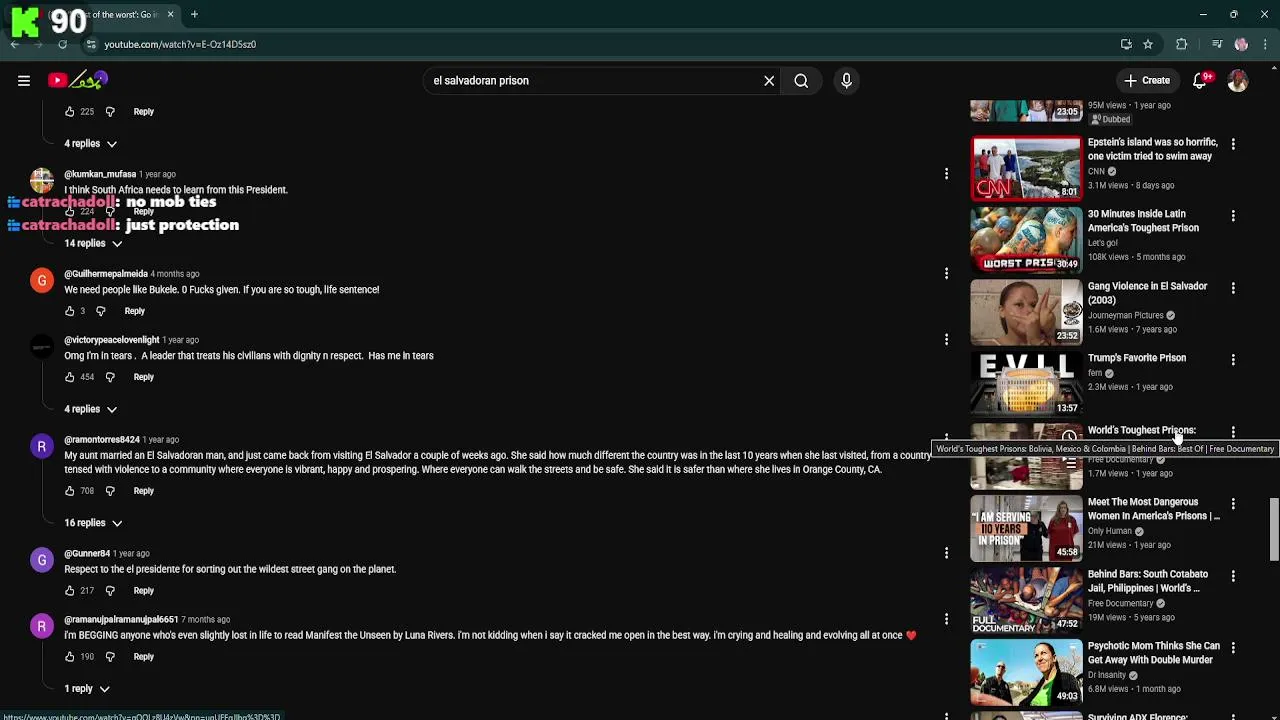
Task: Open @kumkan_mufasa channel link
Action: [100, 175]
